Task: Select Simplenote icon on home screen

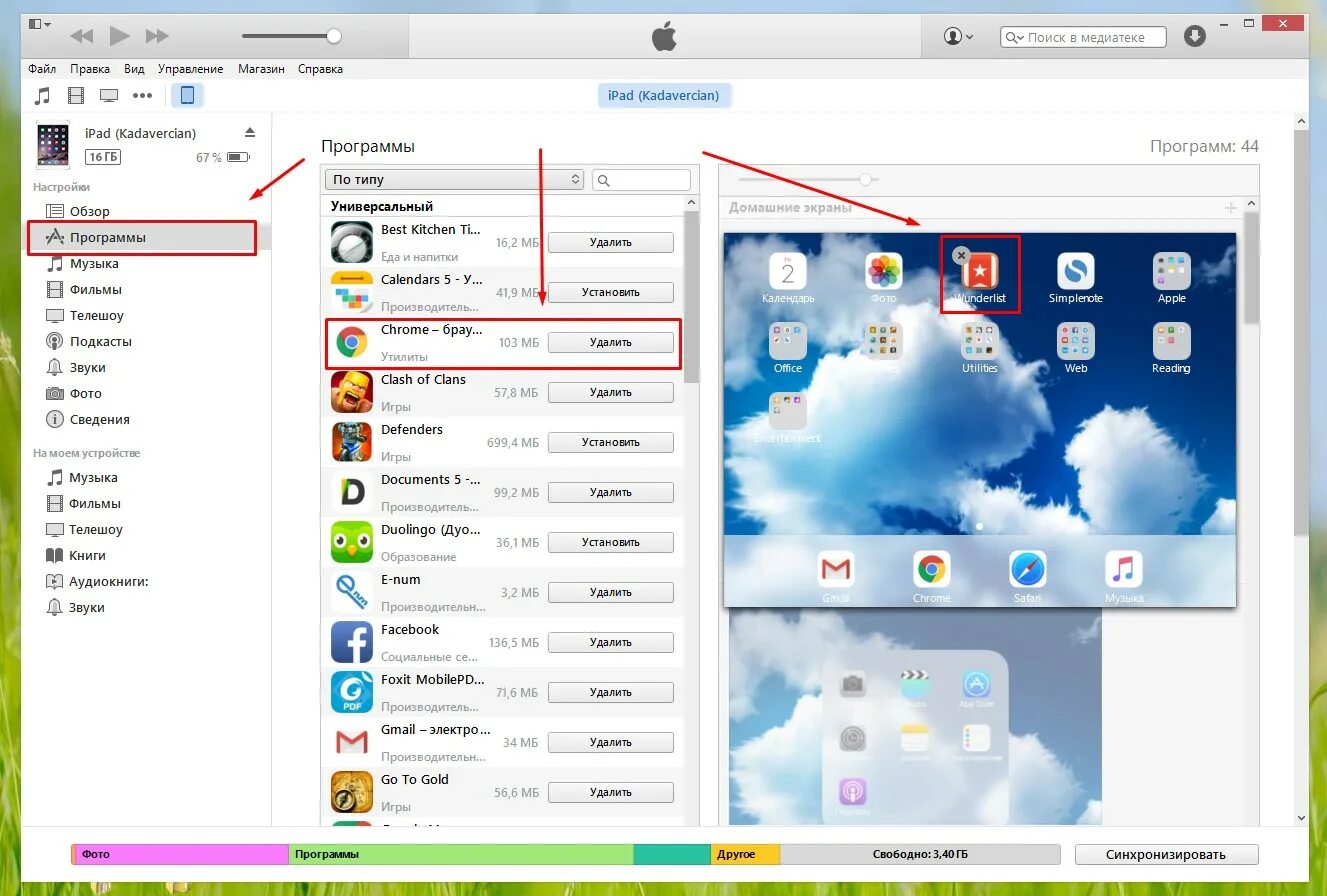Action: [1076, 271]
